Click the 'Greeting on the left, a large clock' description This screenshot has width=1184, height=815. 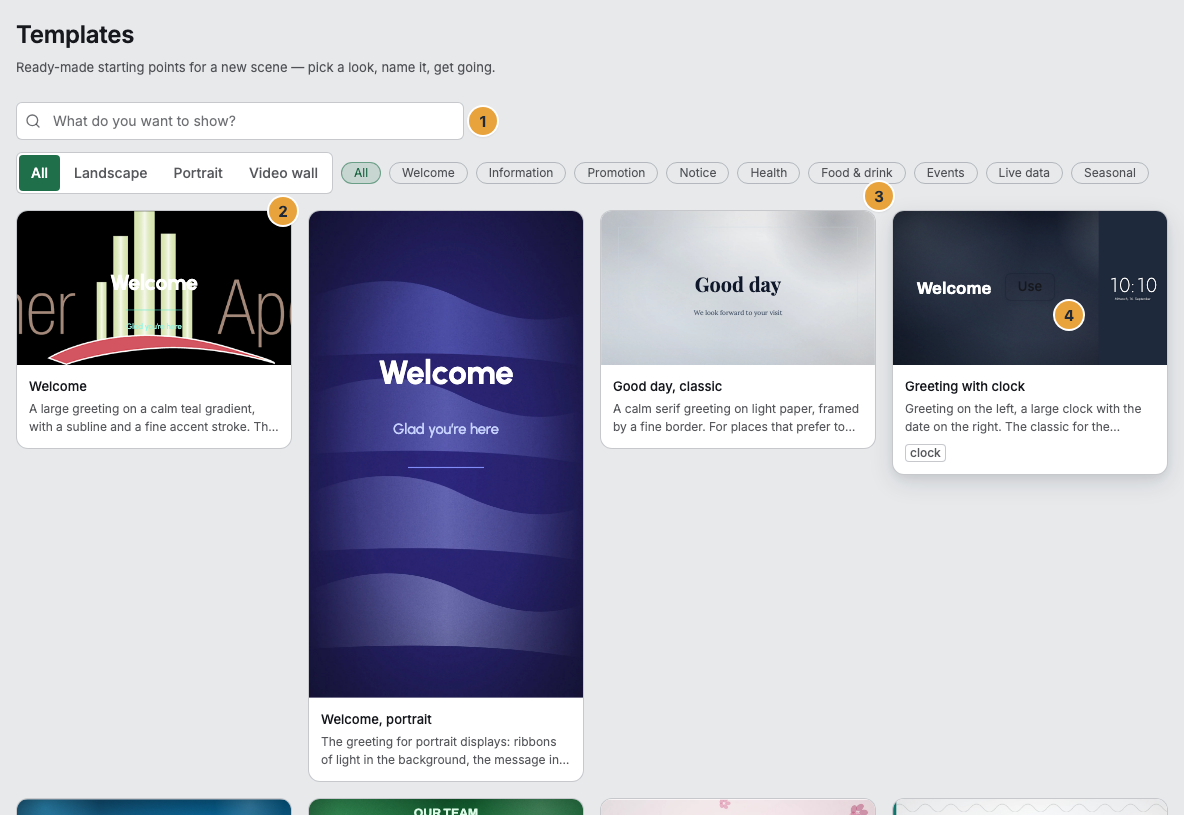tap(1023, 418)
